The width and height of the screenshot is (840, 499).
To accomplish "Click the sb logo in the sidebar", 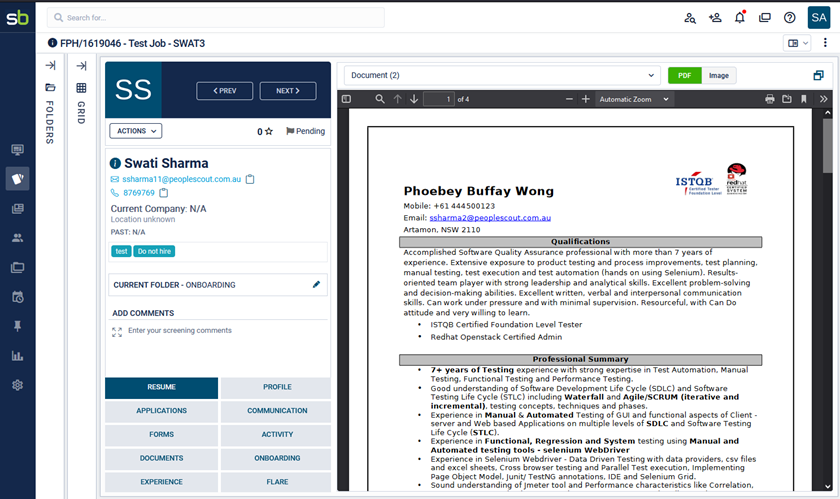I will pyautogui.click(x=17, y=18).
